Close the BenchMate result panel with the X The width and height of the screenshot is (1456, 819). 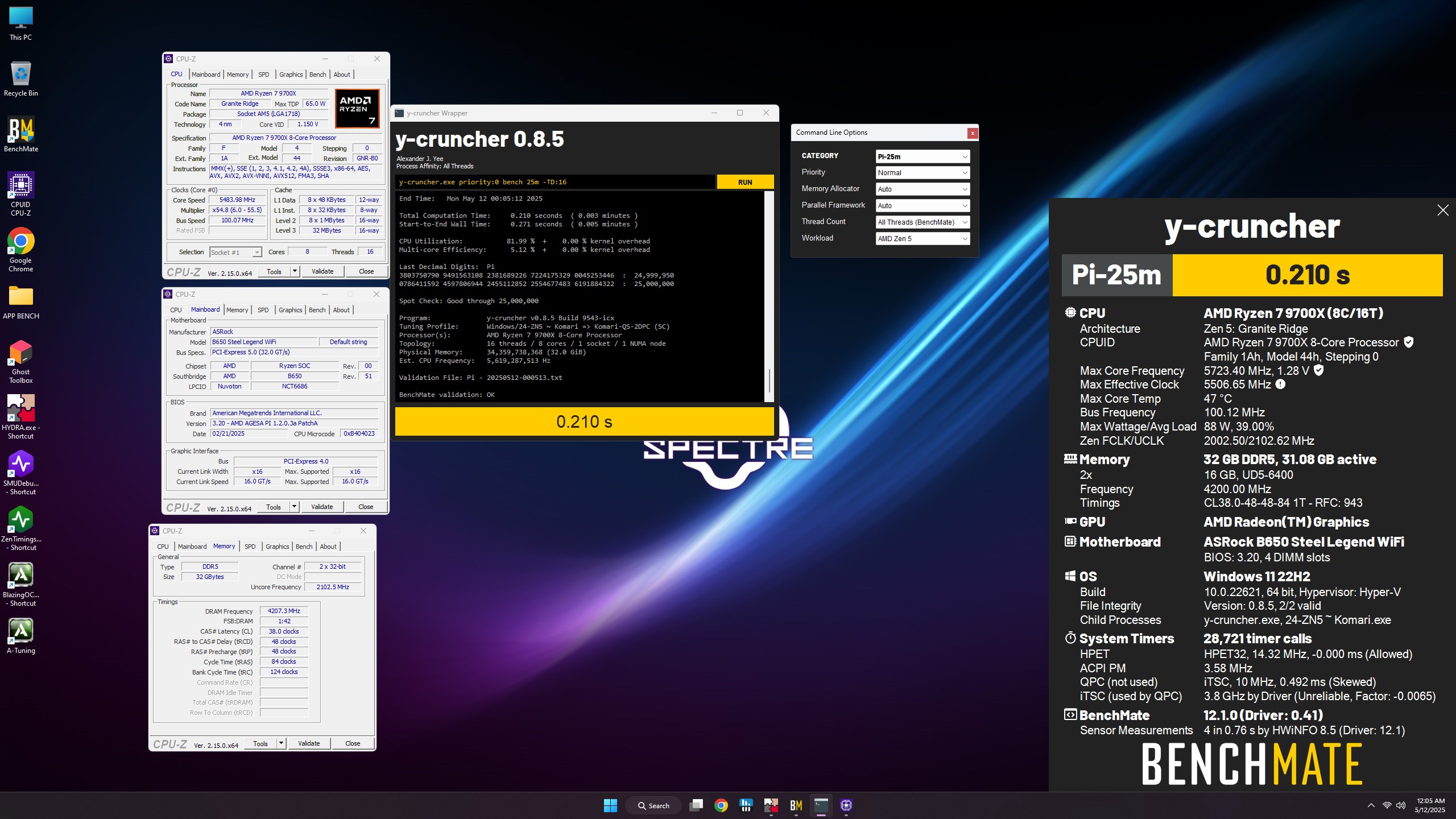click(1443, 210)
